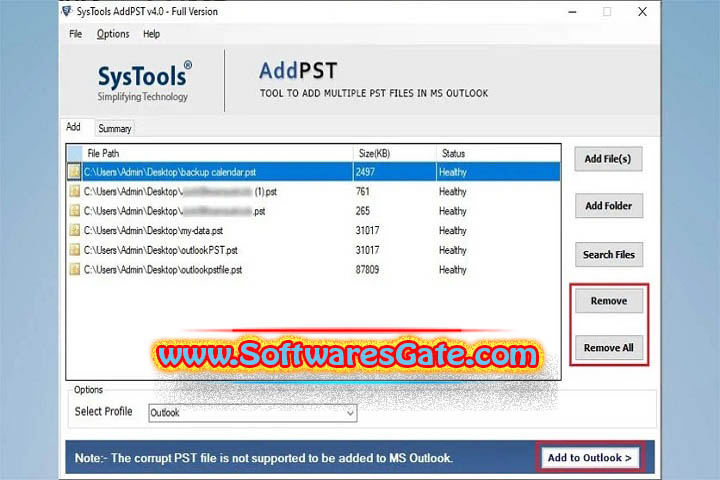Open the Help menu
The image size is (720, 480).
click(151, 34)
